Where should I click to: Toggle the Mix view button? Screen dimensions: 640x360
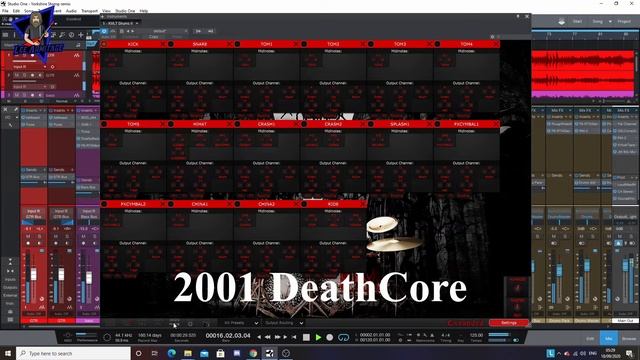(x=609, y=338)
